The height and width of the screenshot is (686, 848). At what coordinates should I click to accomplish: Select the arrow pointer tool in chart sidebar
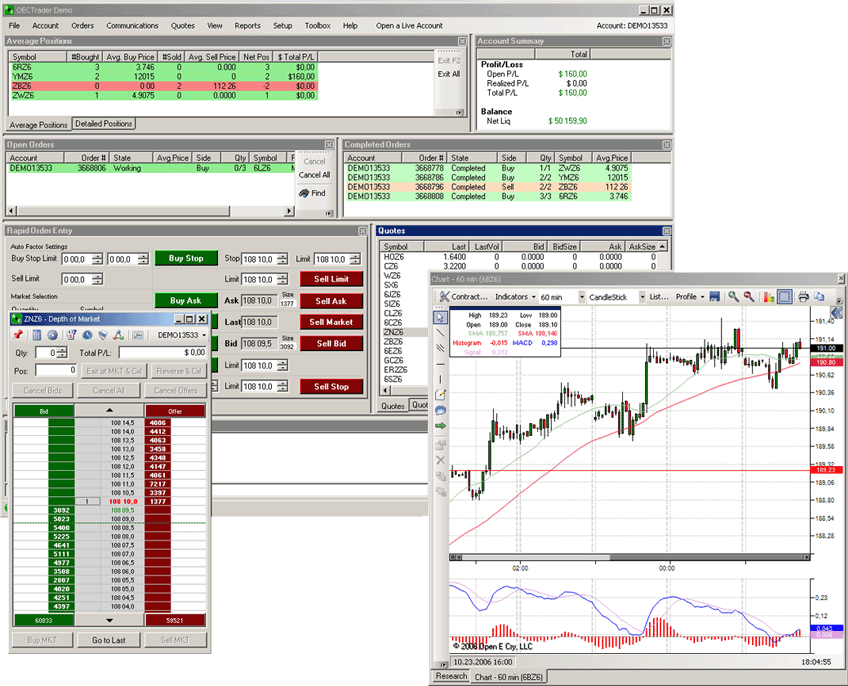click(440, 318)
